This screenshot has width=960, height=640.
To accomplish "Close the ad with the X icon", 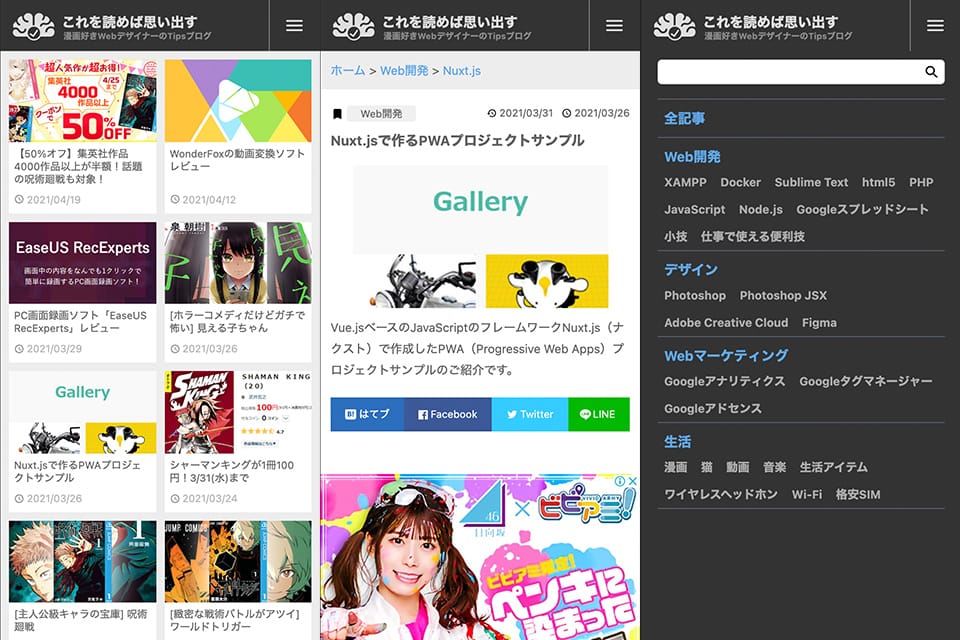I will 632,481.
